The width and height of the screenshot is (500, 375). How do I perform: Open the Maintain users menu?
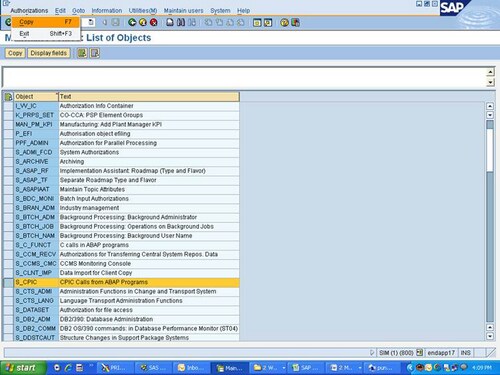tap(183, 11)
